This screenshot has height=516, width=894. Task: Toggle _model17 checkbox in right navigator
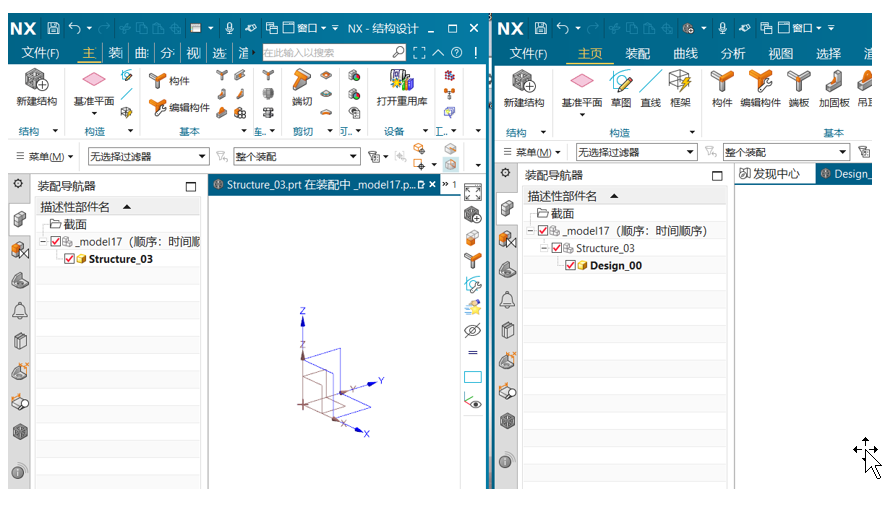pos(543,231)
